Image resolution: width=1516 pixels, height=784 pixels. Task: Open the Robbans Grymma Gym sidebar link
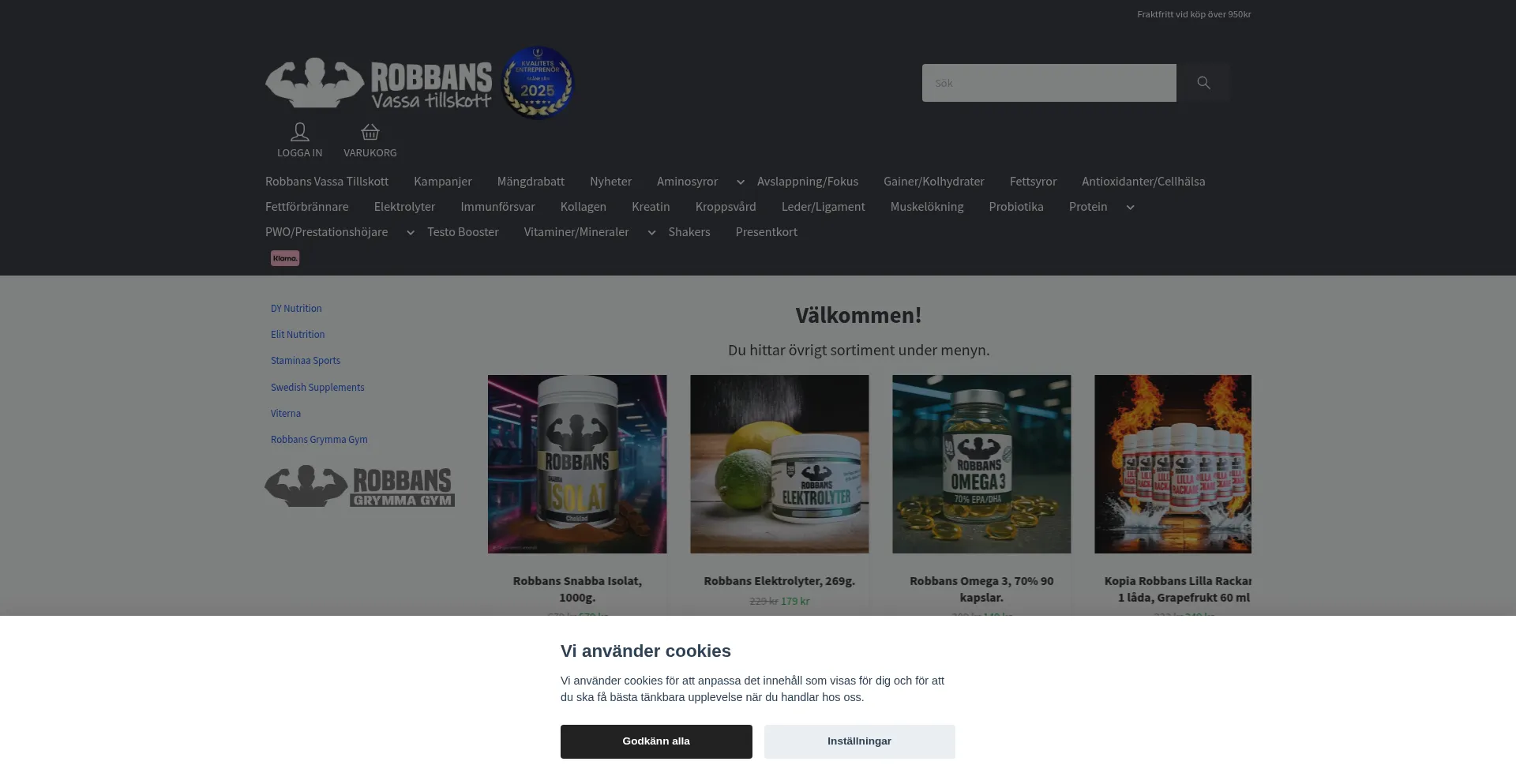319,440
